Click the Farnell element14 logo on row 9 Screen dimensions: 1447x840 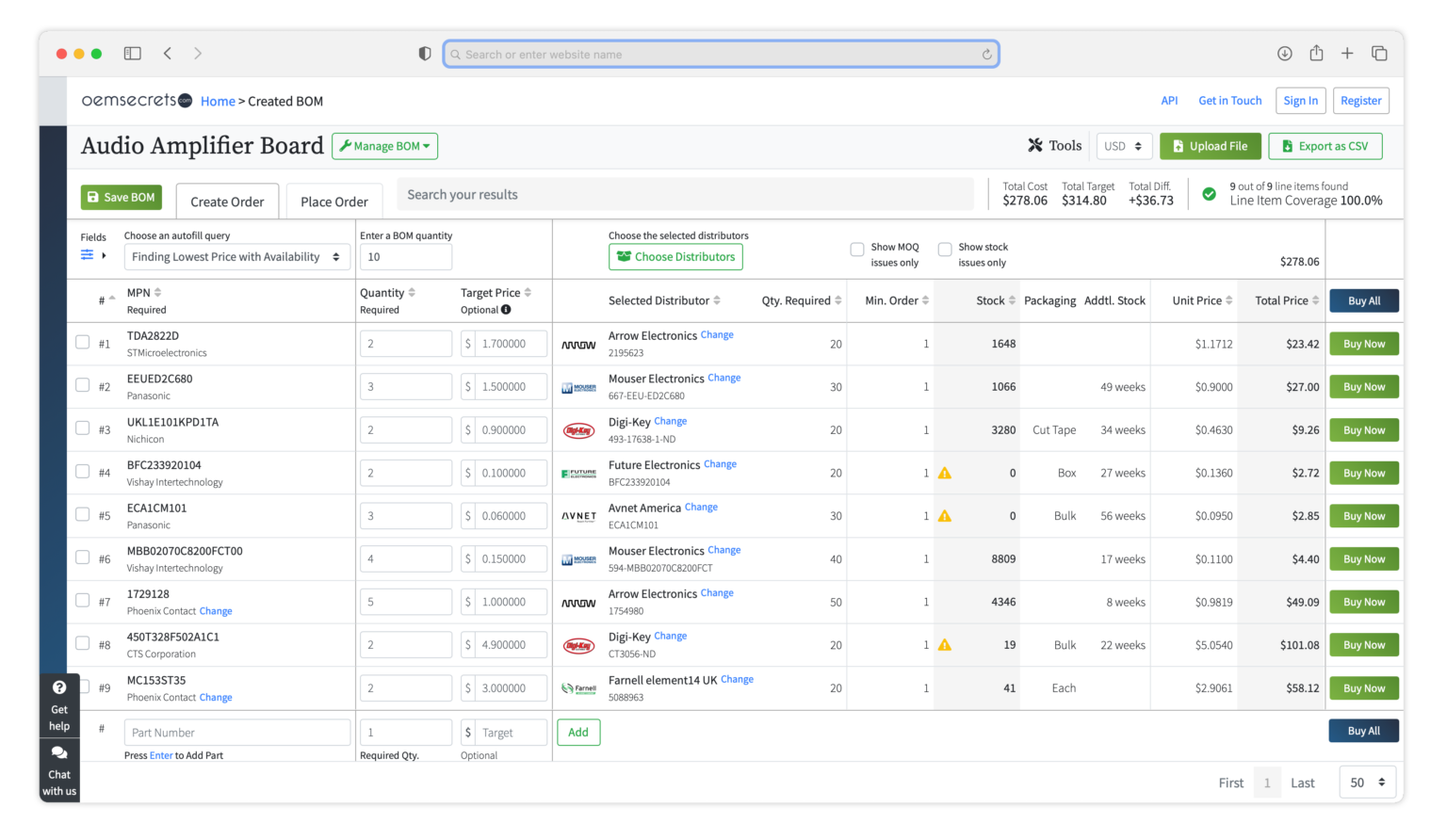click(x=579, y=687)
